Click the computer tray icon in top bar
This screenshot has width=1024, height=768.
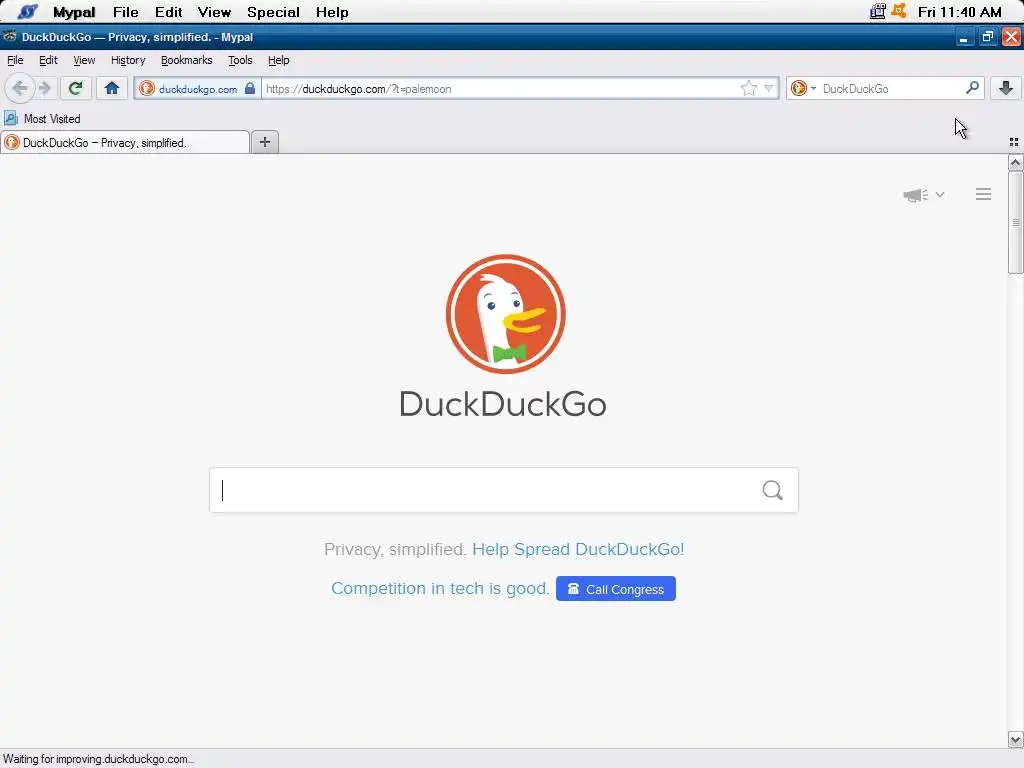[x=878, y=11]
